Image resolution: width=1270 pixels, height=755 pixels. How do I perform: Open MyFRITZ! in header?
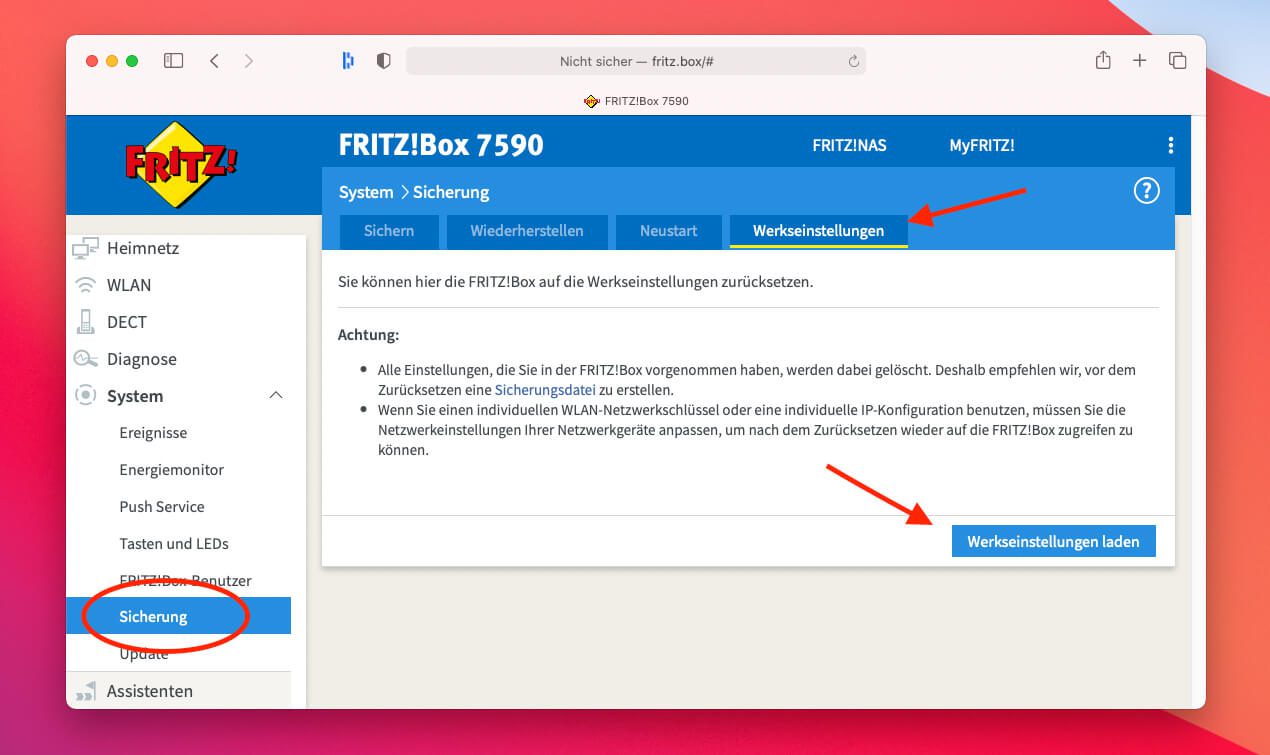(x=982, y=145)
